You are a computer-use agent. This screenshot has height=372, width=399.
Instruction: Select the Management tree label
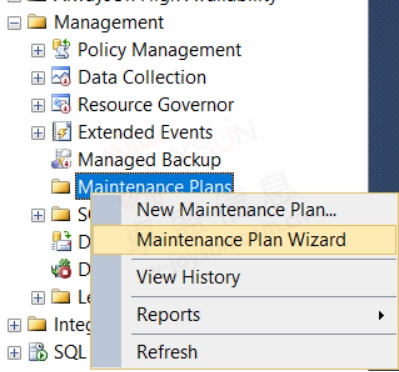click(x=109, y=23)
